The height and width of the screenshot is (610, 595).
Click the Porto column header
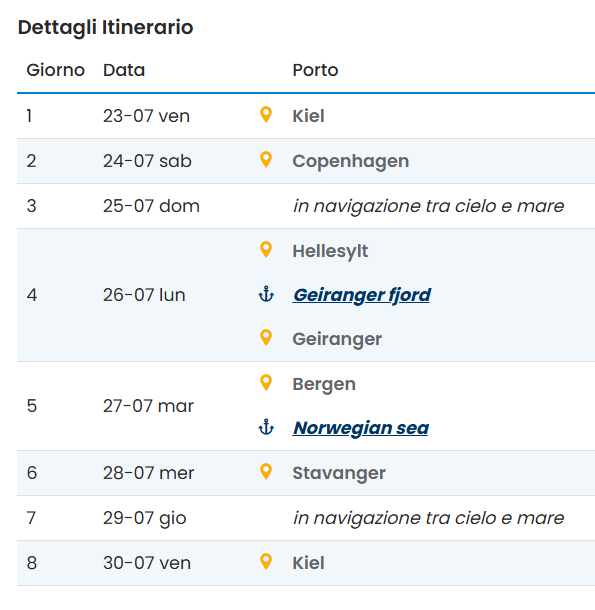(x=315, y=70)
